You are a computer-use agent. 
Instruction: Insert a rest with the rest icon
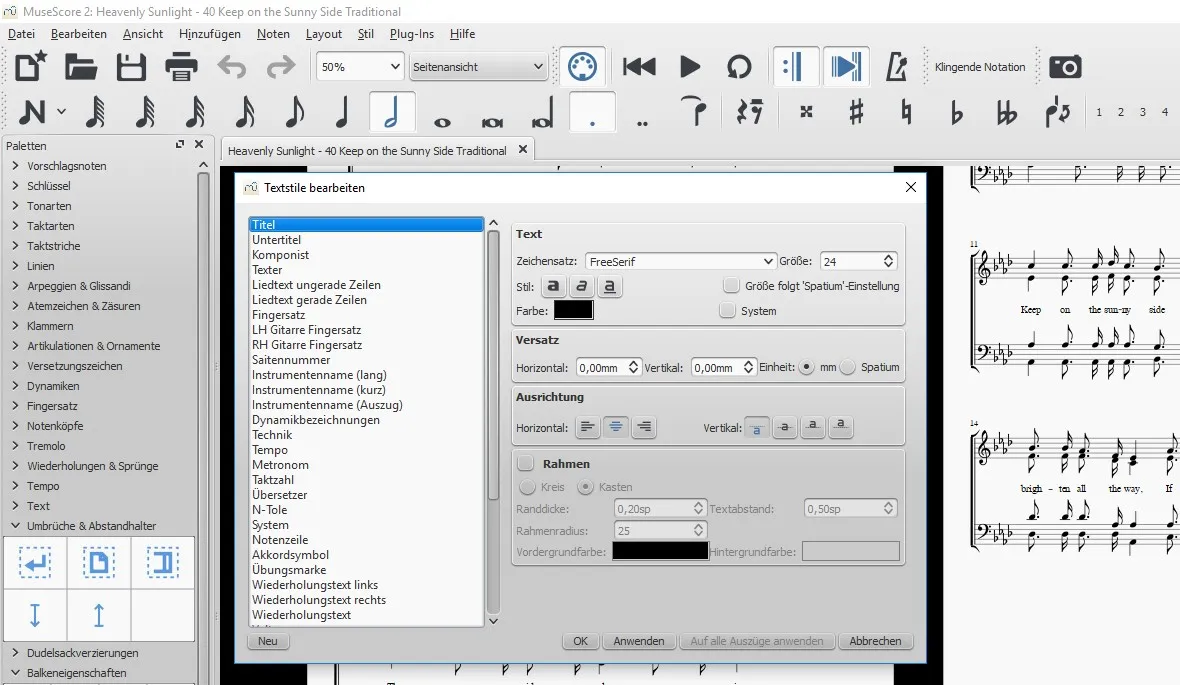click(749, 112)
